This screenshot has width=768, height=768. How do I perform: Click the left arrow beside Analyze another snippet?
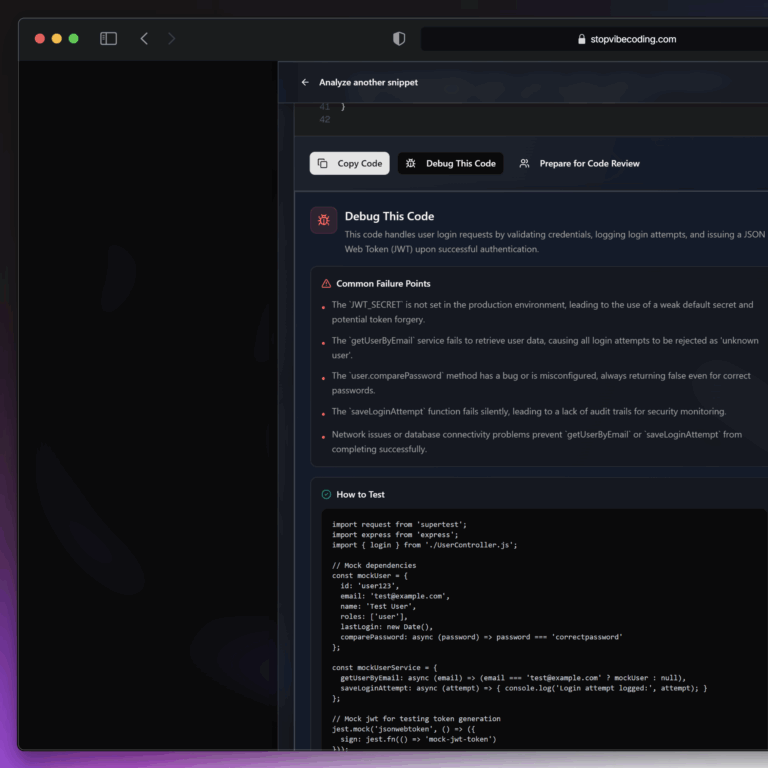pyautogui.click(x=305, y=82)
